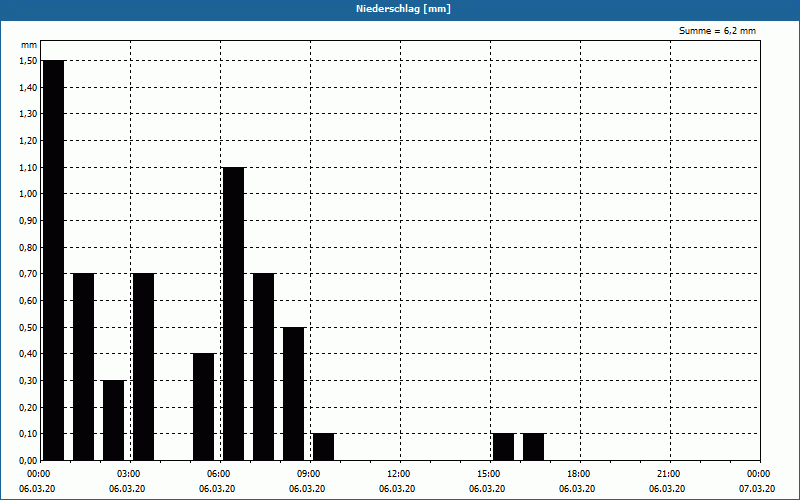Select the 1,10 y-axis label
800x500 pixels.
28,167
